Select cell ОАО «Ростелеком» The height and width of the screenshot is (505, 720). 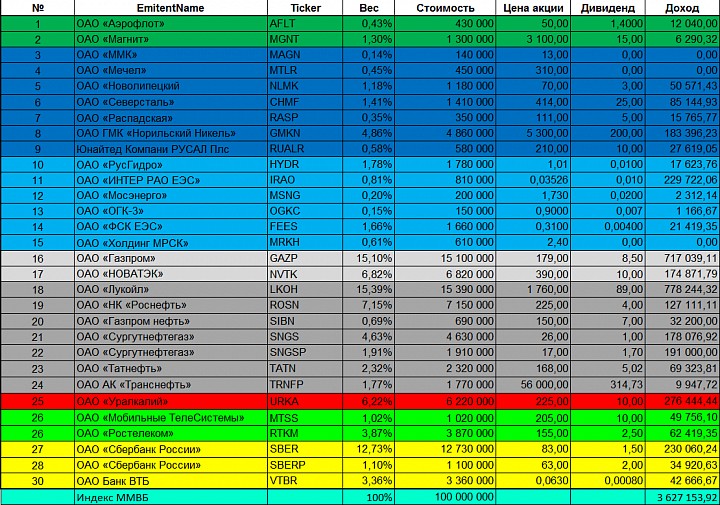tap(170, 433)
